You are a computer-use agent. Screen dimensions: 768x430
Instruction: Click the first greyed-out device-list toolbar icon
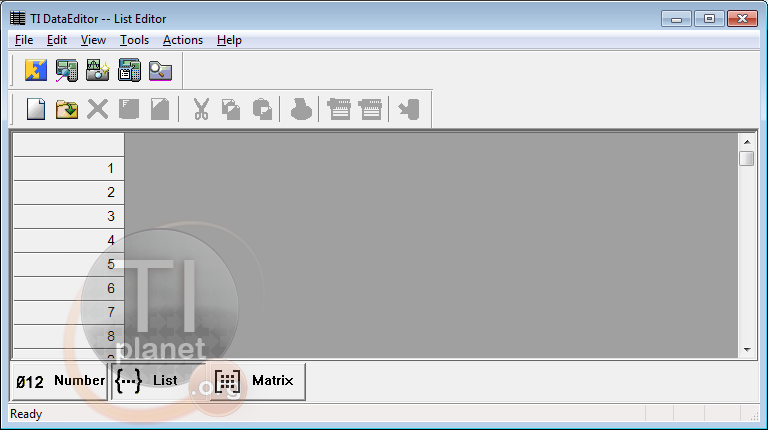coord(339,109)
